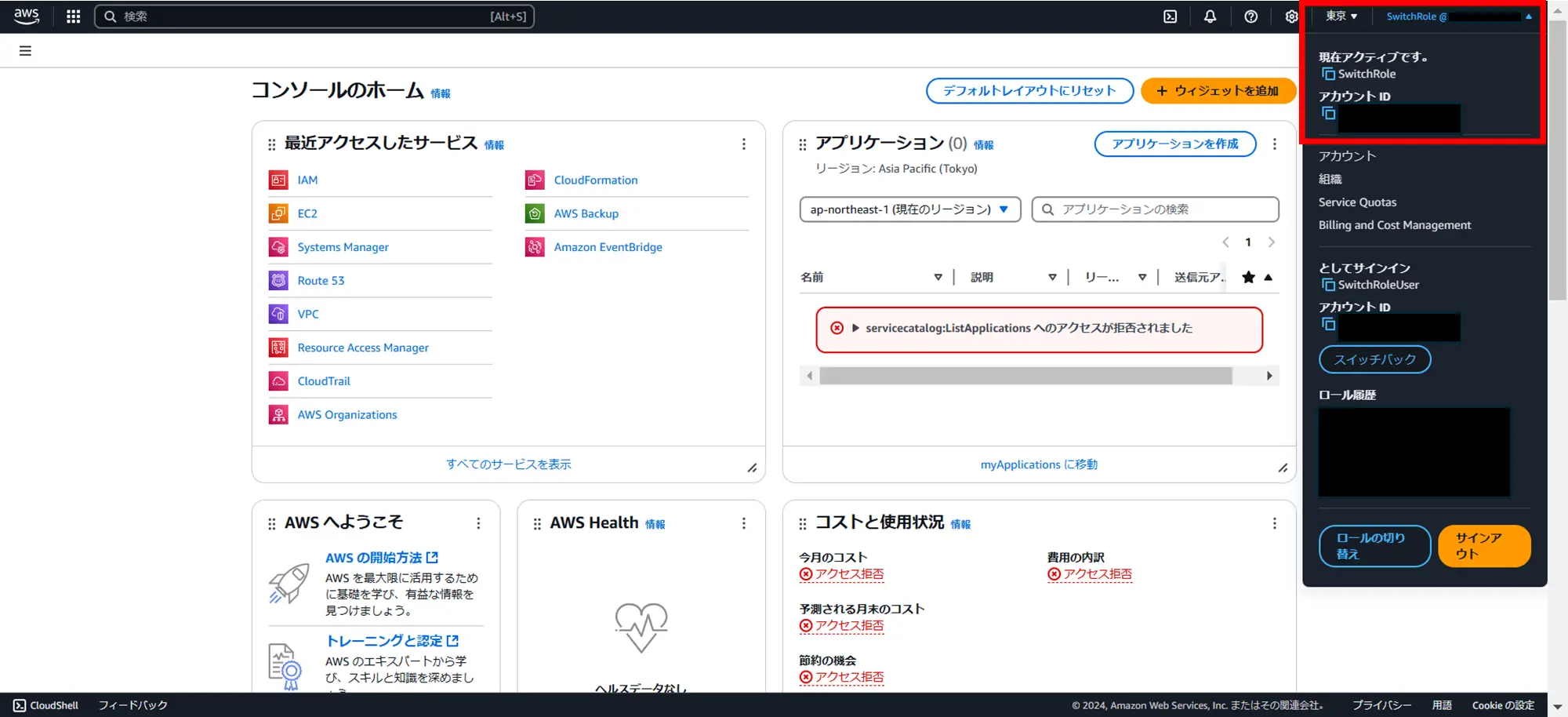Open options menu of Applications widget

(x=1275, y=144)
